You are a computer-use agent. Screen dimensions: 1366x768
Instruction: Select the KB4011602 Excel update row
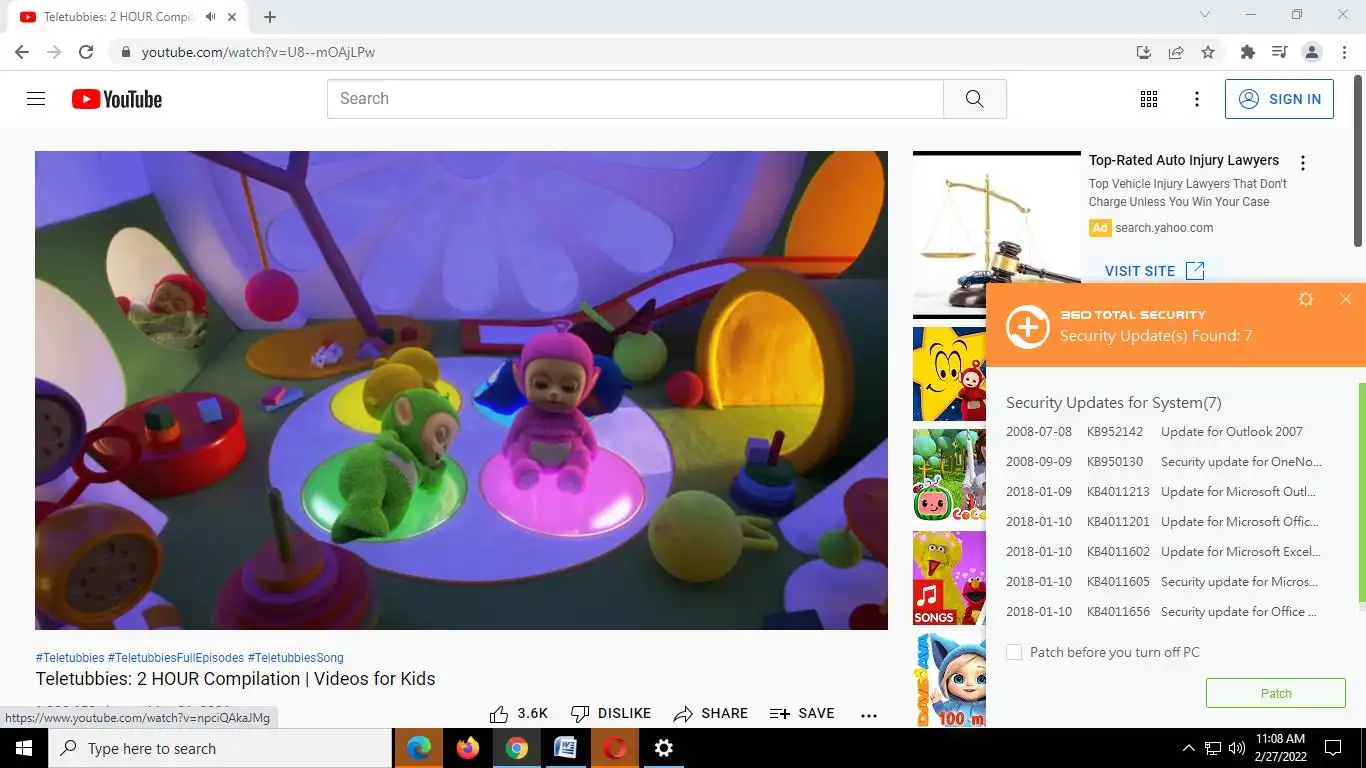coord(1165,552)
